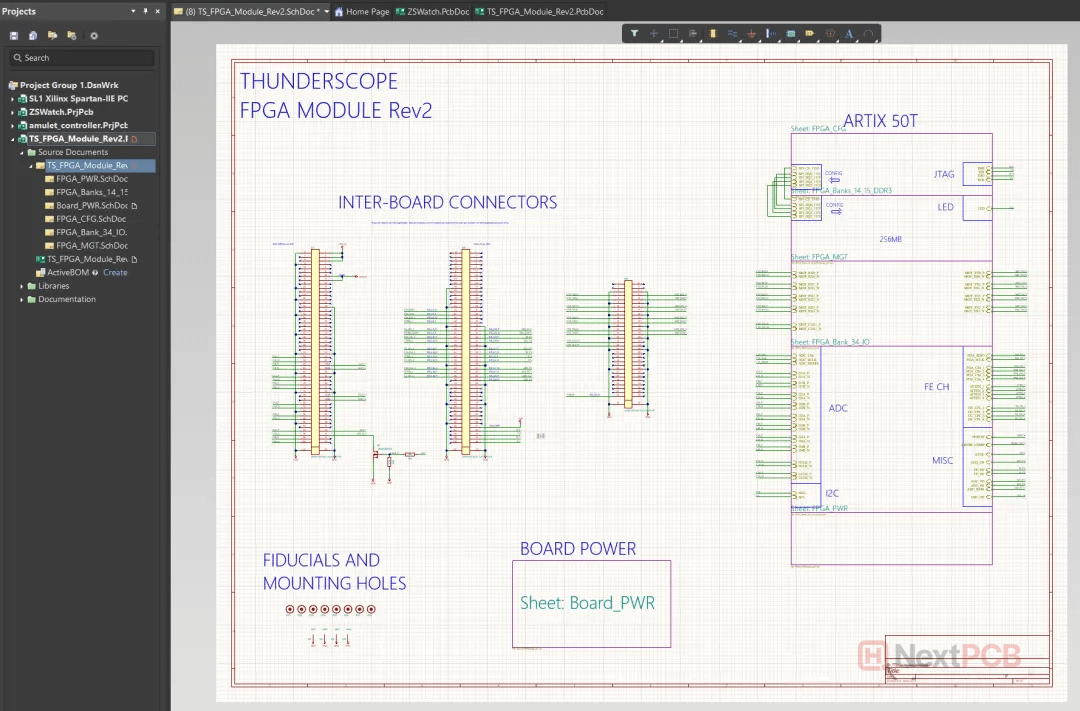Click the Projects panel search field
Viewport: 1080px width, 711px height.
coord(84,58)
